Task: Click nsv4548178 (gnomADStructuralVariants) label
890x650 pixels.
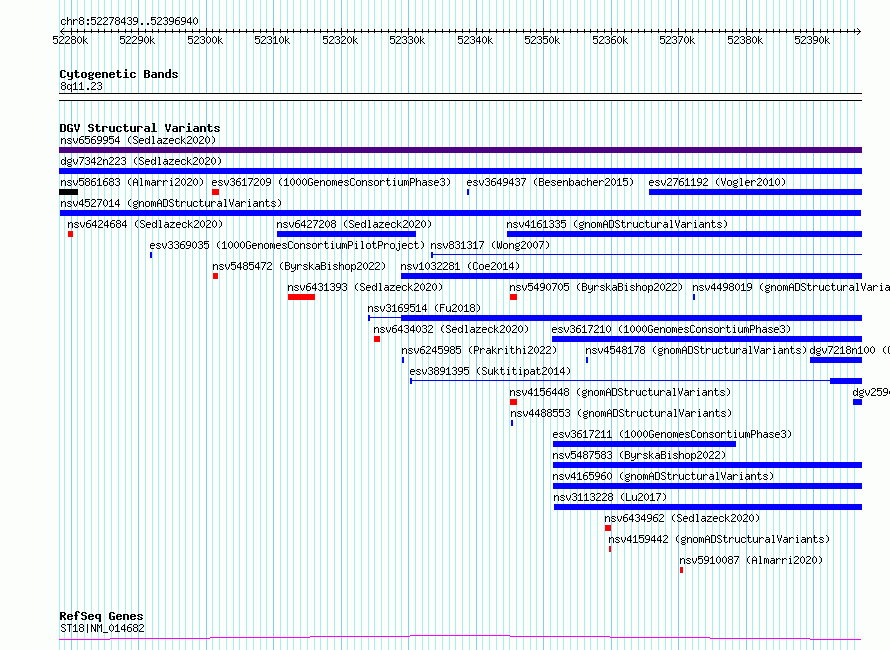Action: pyautogui.click(x=696, y=350)
